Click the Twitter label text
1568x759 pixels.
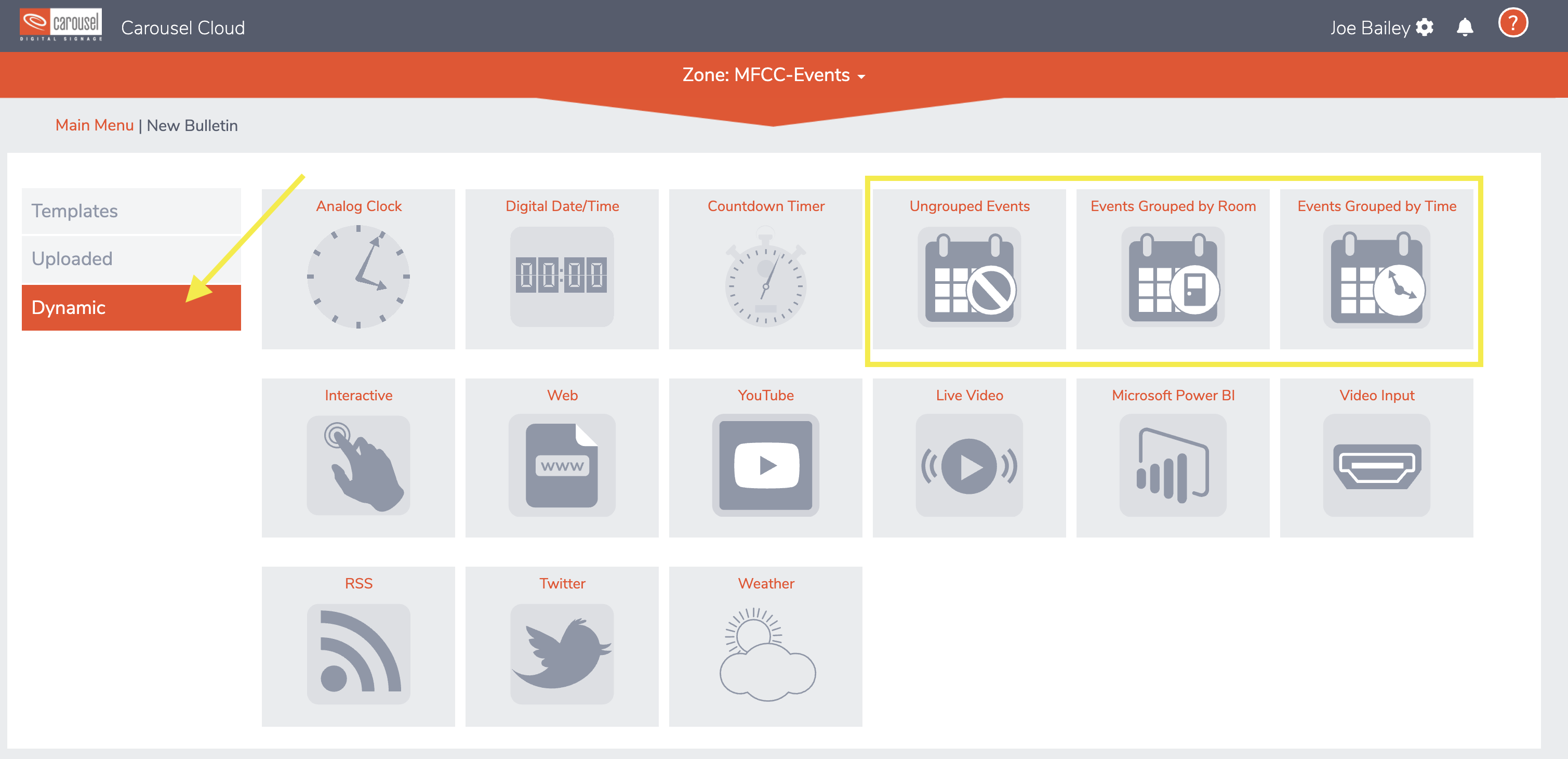click(x=562, y=584)
